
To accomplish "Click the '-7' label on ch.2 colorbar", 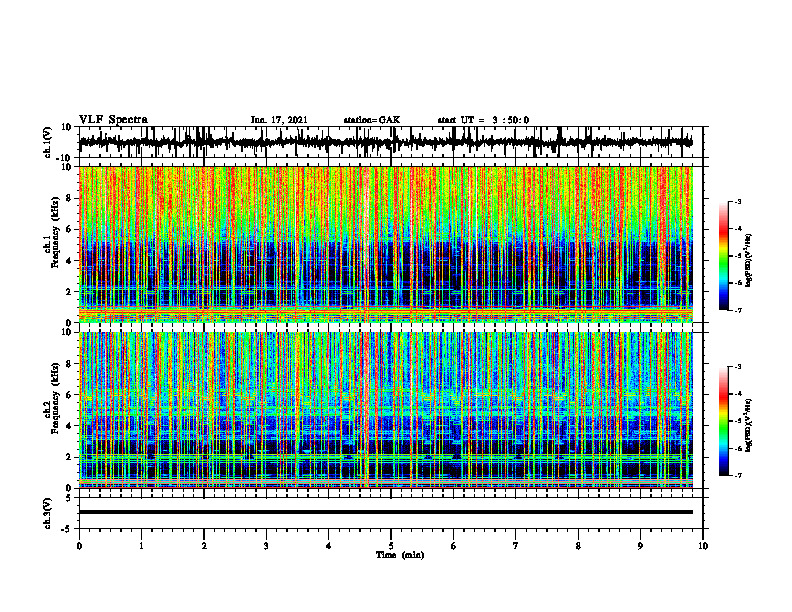I will 738,475.
